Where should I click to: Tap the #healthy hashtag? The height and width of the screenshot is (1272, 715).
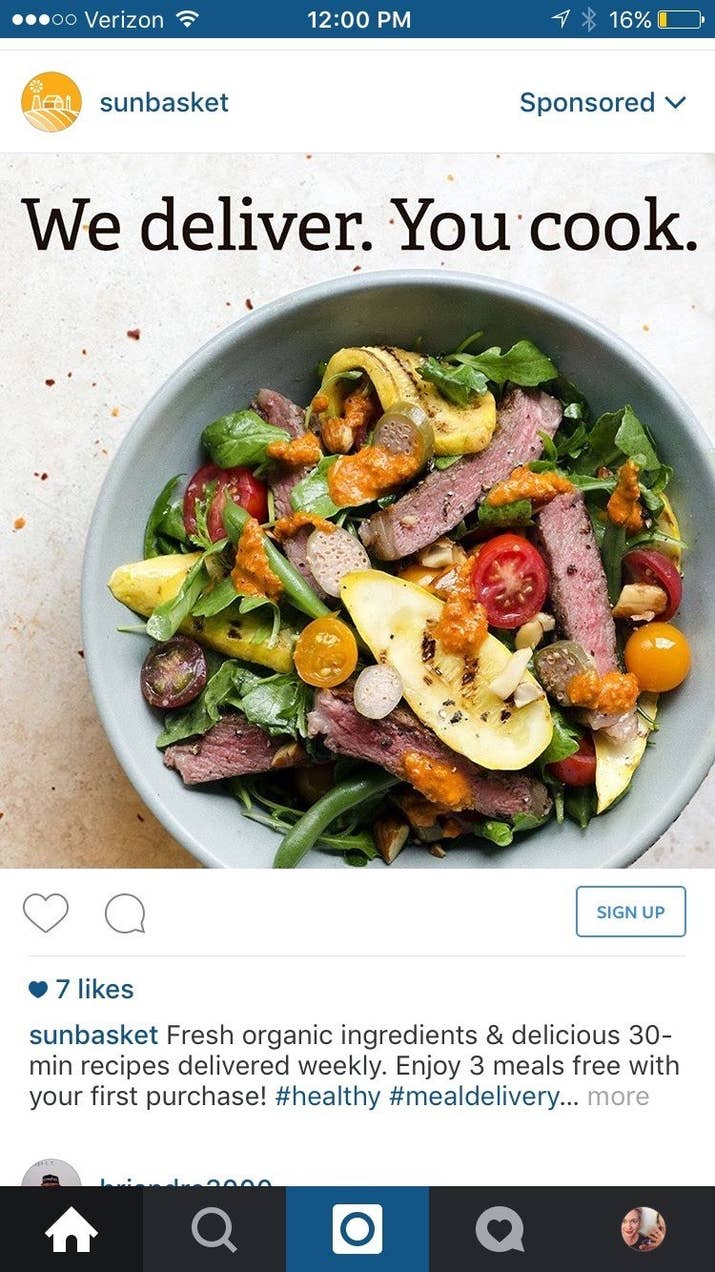328,1096
